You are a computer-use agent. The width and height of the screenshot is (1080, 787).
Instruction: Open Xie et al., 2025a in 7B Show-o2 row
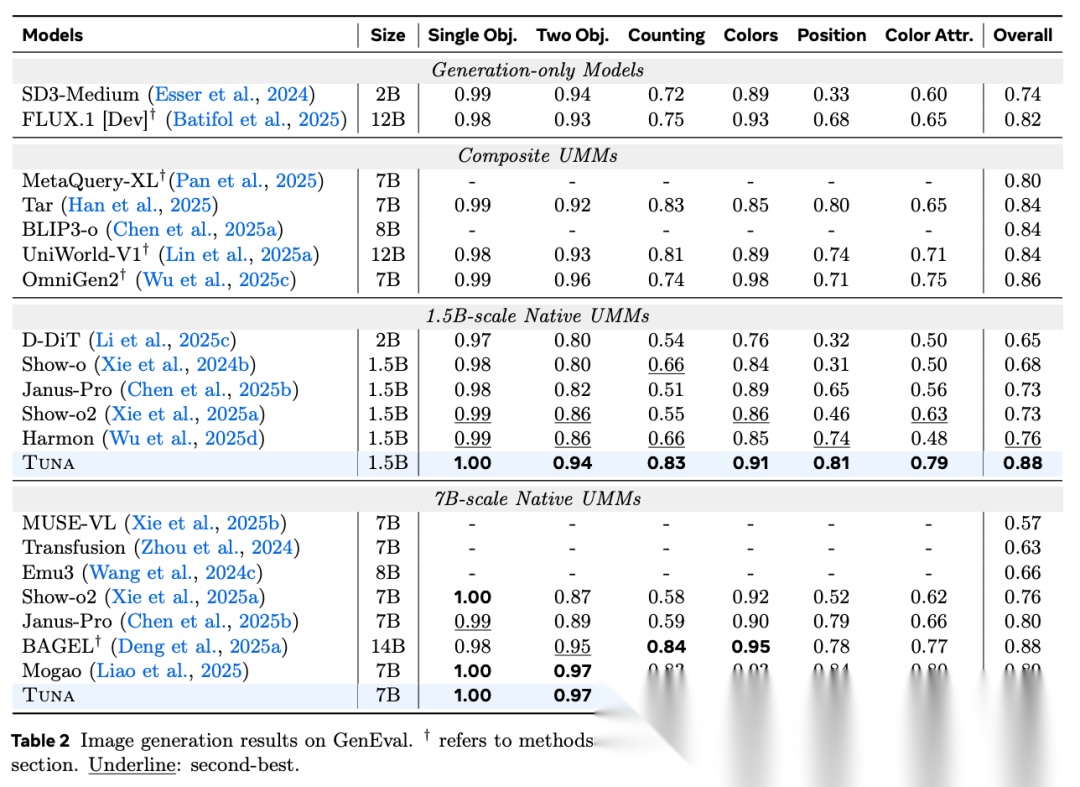(185, 597)
